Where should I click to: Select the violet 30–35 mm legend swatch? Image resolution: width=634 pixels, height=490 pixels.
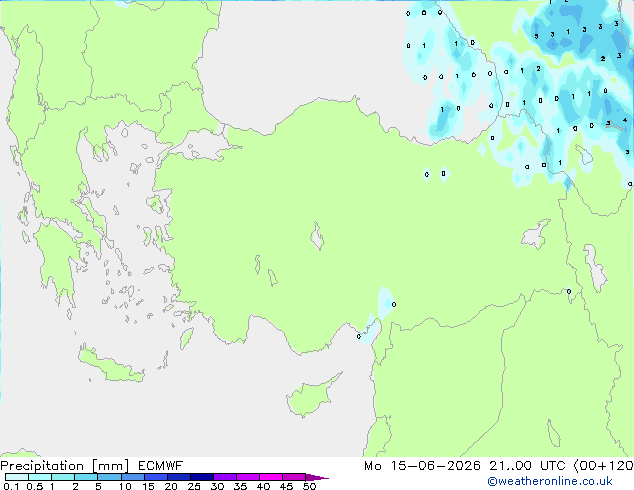pyautogui.click(x=224, y=477)
